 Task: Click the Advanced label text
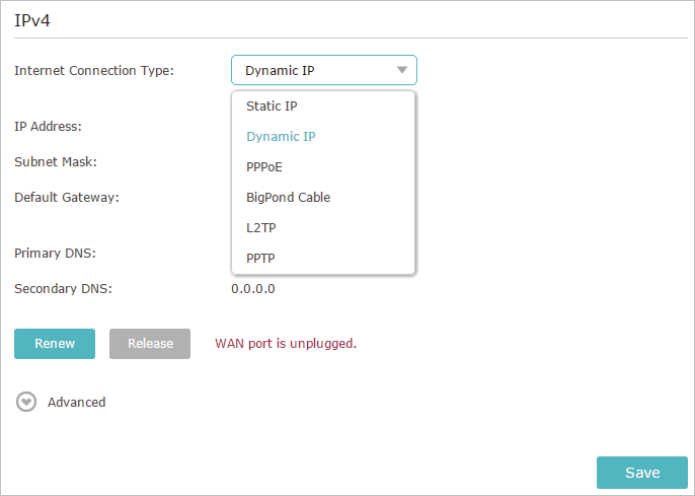coord(76,402)
